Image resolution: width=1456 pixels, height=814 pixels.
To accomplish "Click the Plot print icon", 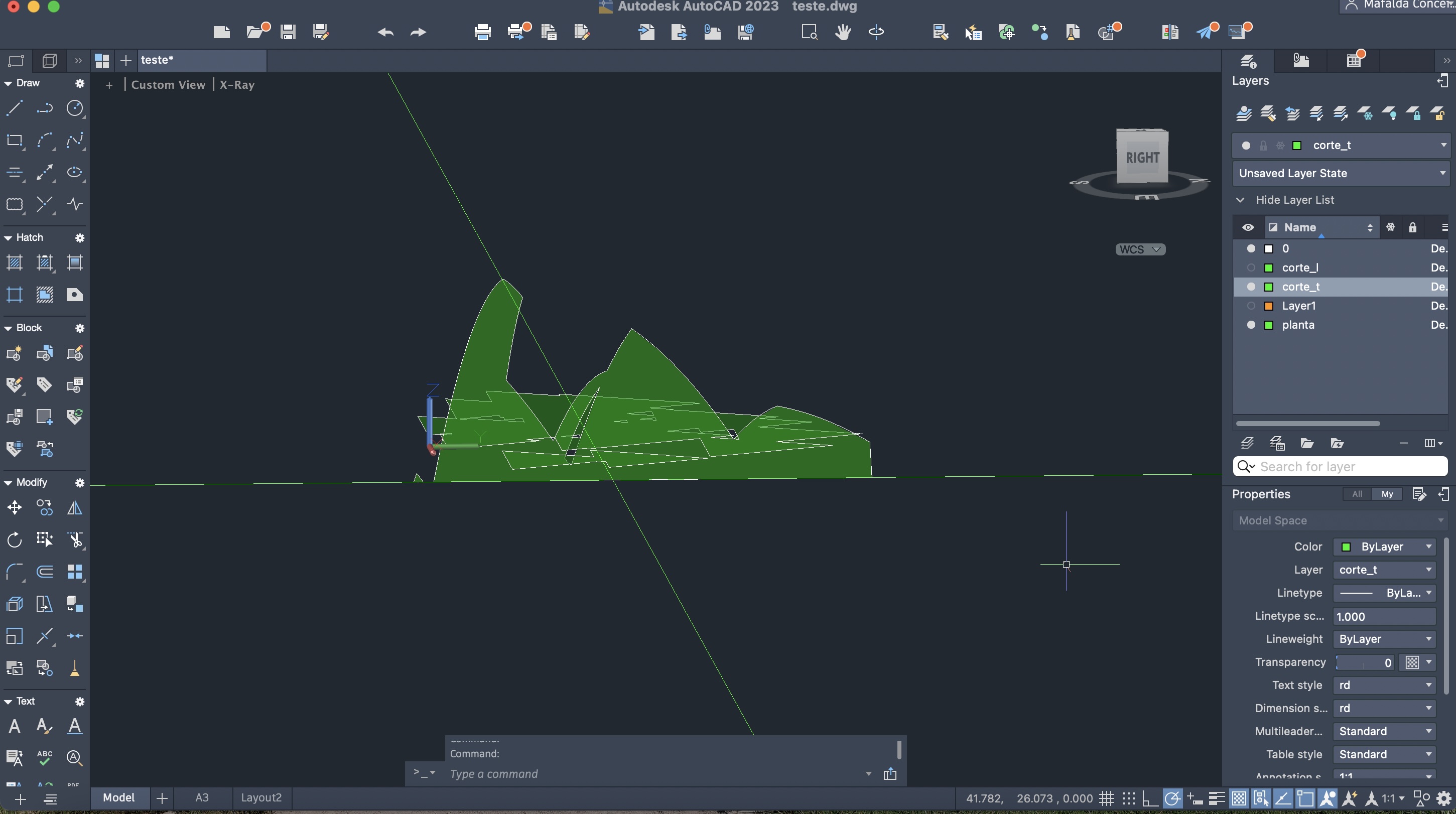I will [482, 32].
